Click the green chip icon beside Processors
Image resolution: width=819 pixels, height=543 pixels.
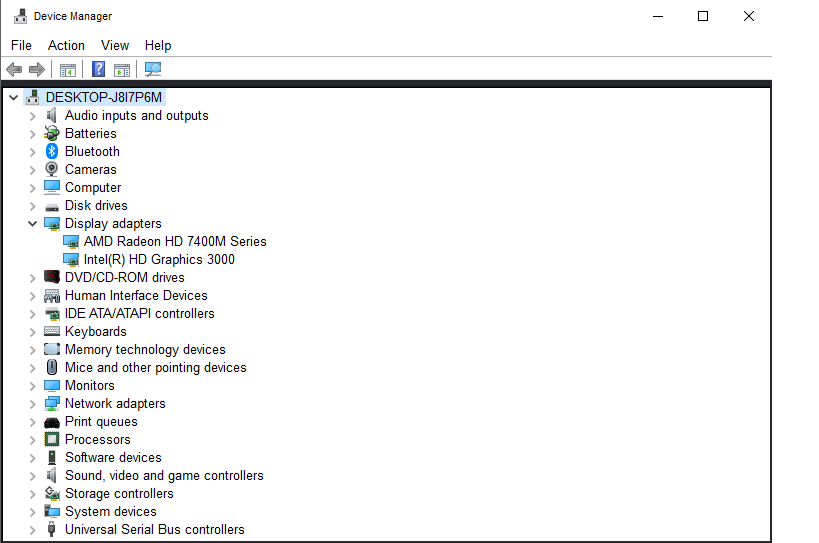click(52, 439)
